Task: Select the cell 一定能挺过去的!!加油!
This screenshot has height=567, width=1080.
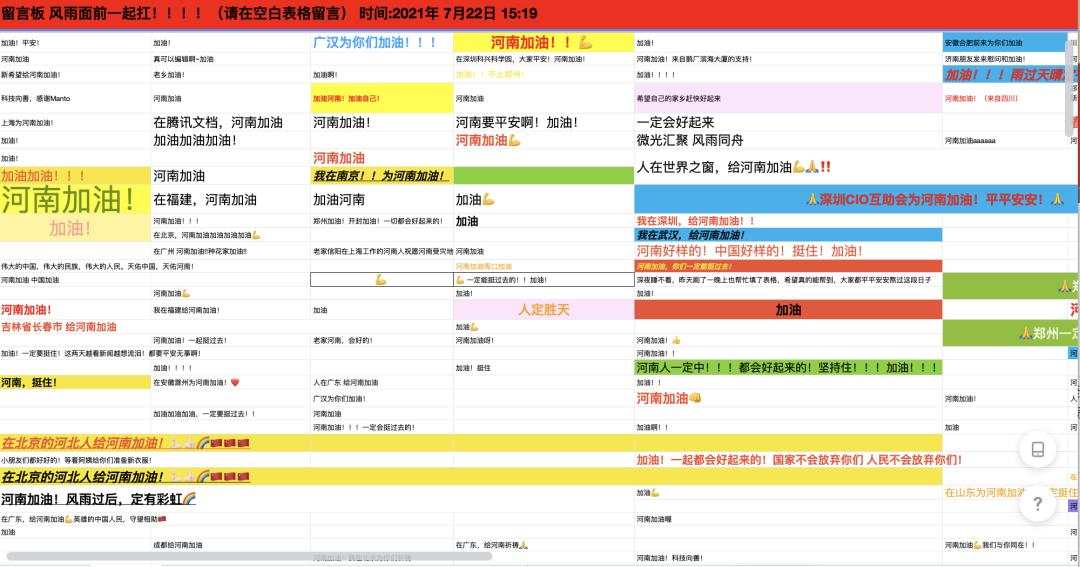Action: pos(543,280)
